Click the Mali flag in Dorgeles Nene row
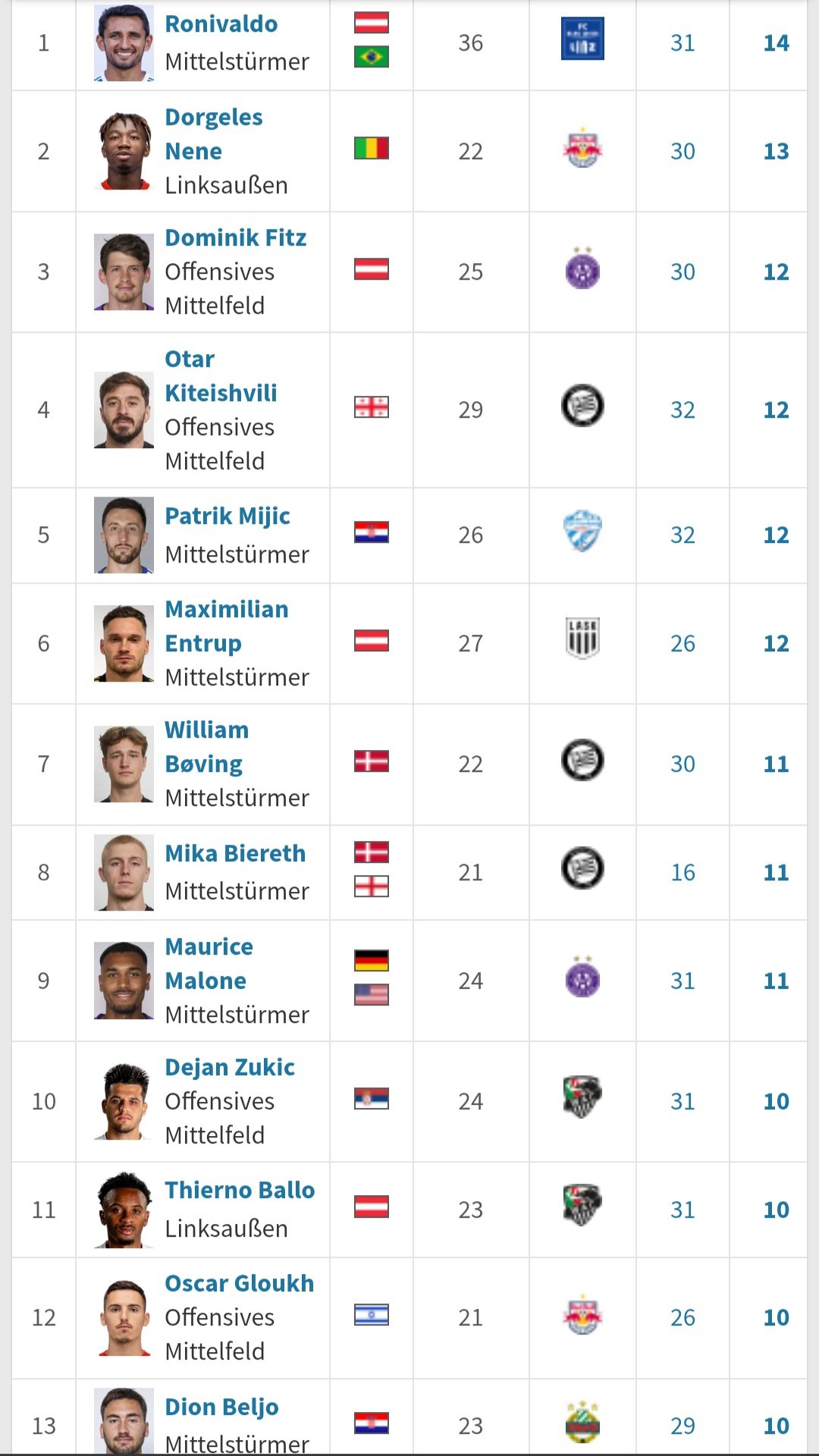This screenshot has width=819, height=1456. [372, 148]
